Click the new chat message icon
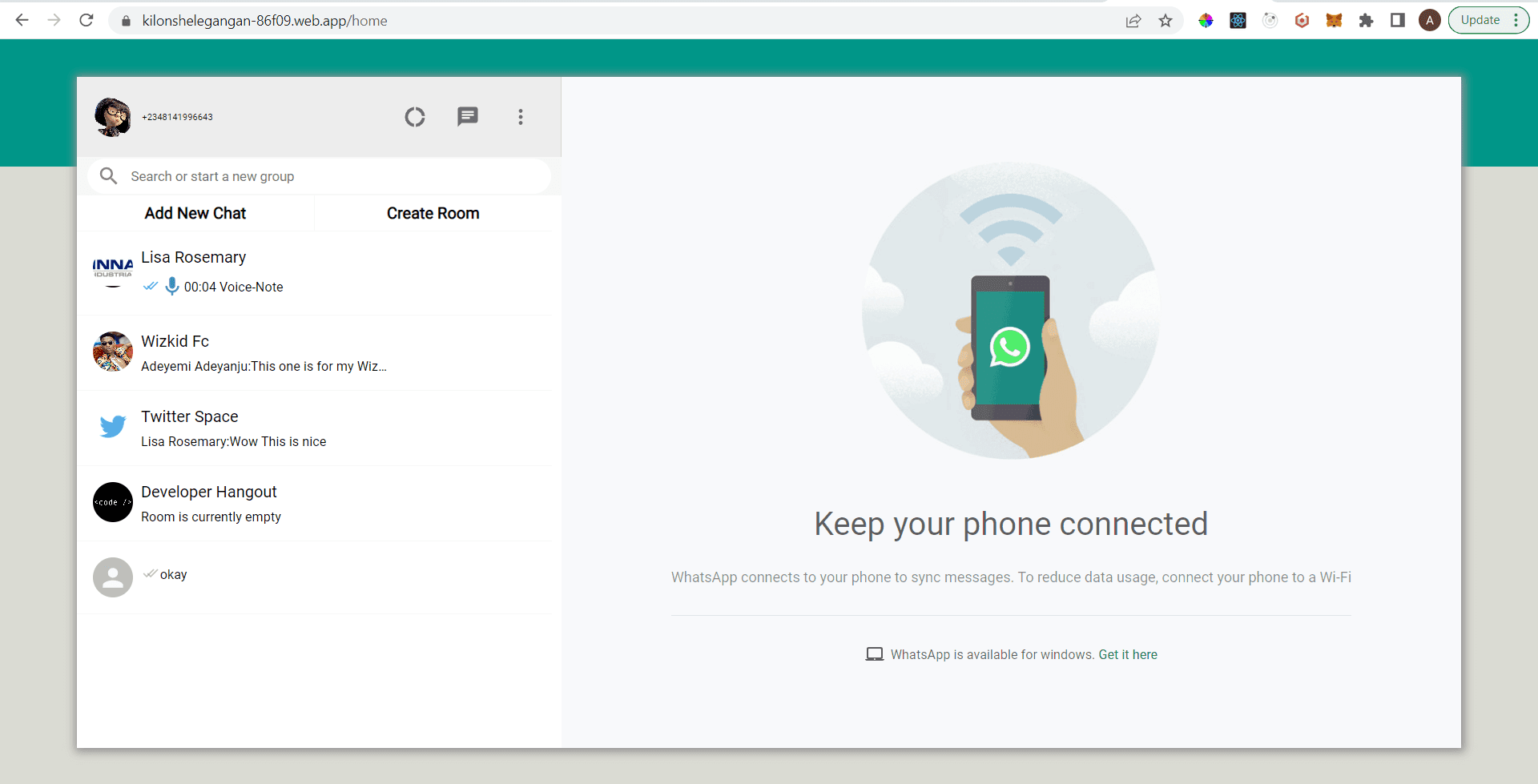This screenshot has width=1538, height=784. [x=468, y=117]
